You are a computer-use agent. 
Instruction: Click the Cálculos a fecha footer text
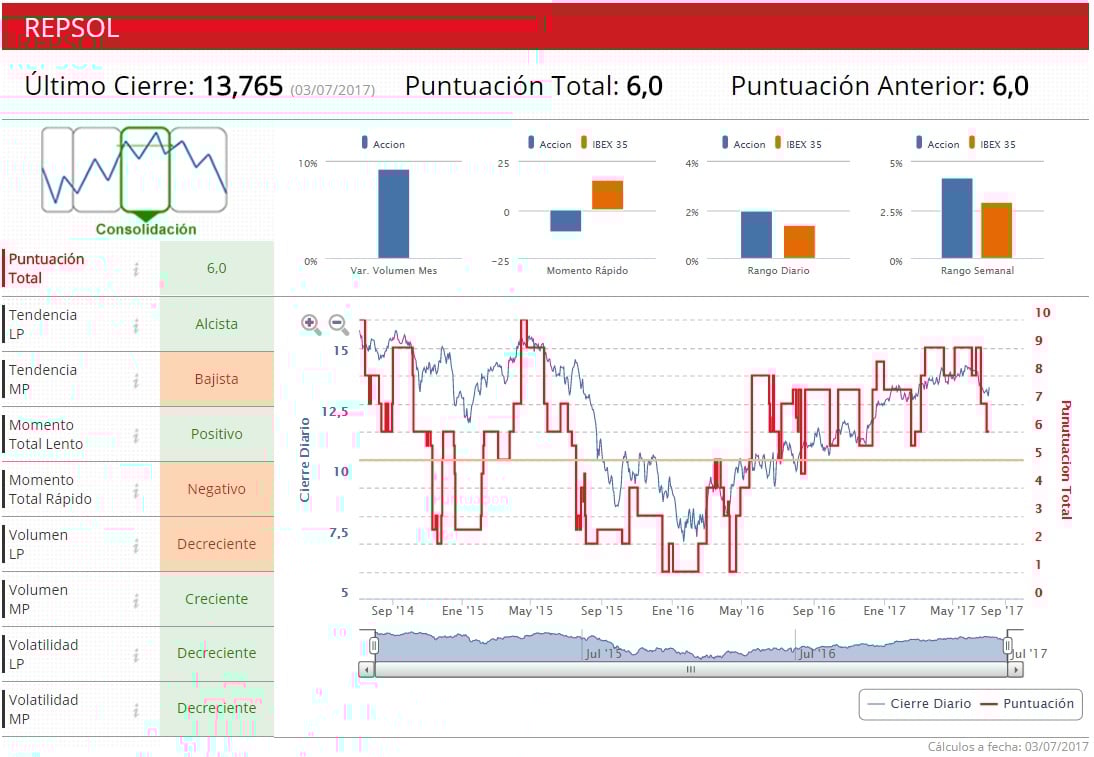(x=1008, y=747)
